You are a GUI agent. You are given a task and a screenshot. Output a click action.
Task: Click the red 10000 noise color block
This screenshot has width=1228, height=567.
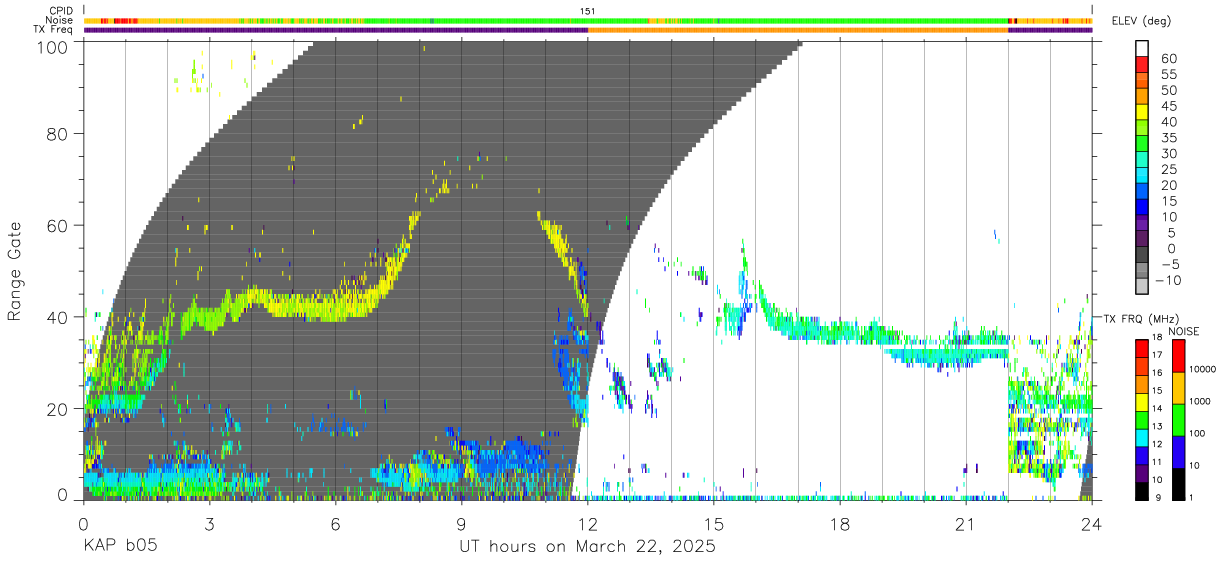[1178, 356]
